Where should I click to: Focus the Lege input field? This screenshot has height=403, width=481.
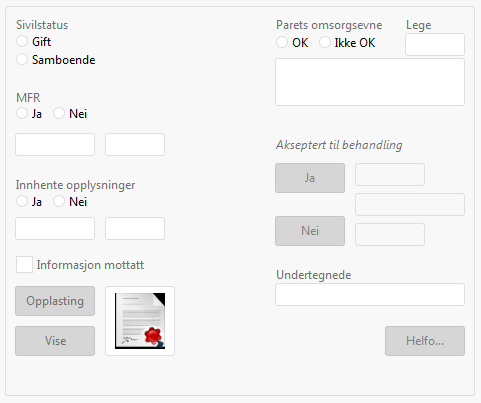[x=435, y=44]
